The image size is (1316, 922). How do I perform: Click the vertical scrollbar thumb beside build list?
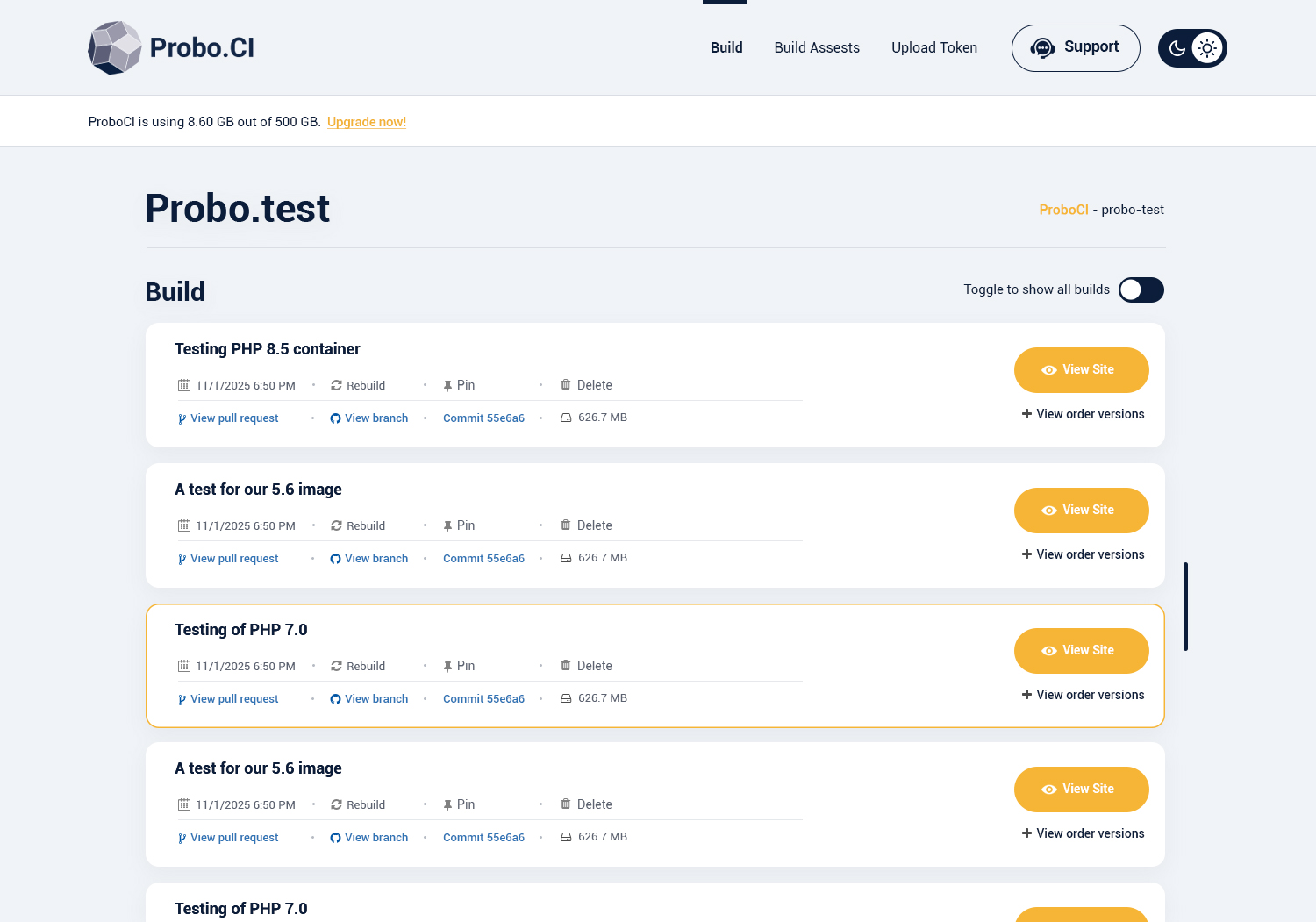(x=1185, y=606)
